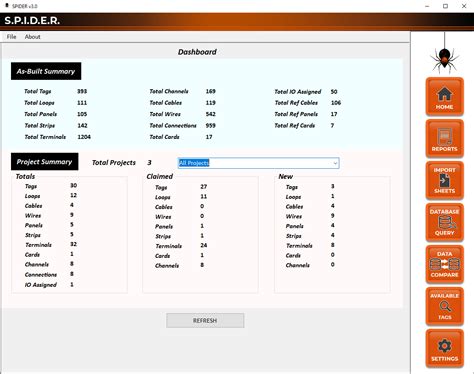
Task: Select the All Projects combo box field
Action: (258, 163)
